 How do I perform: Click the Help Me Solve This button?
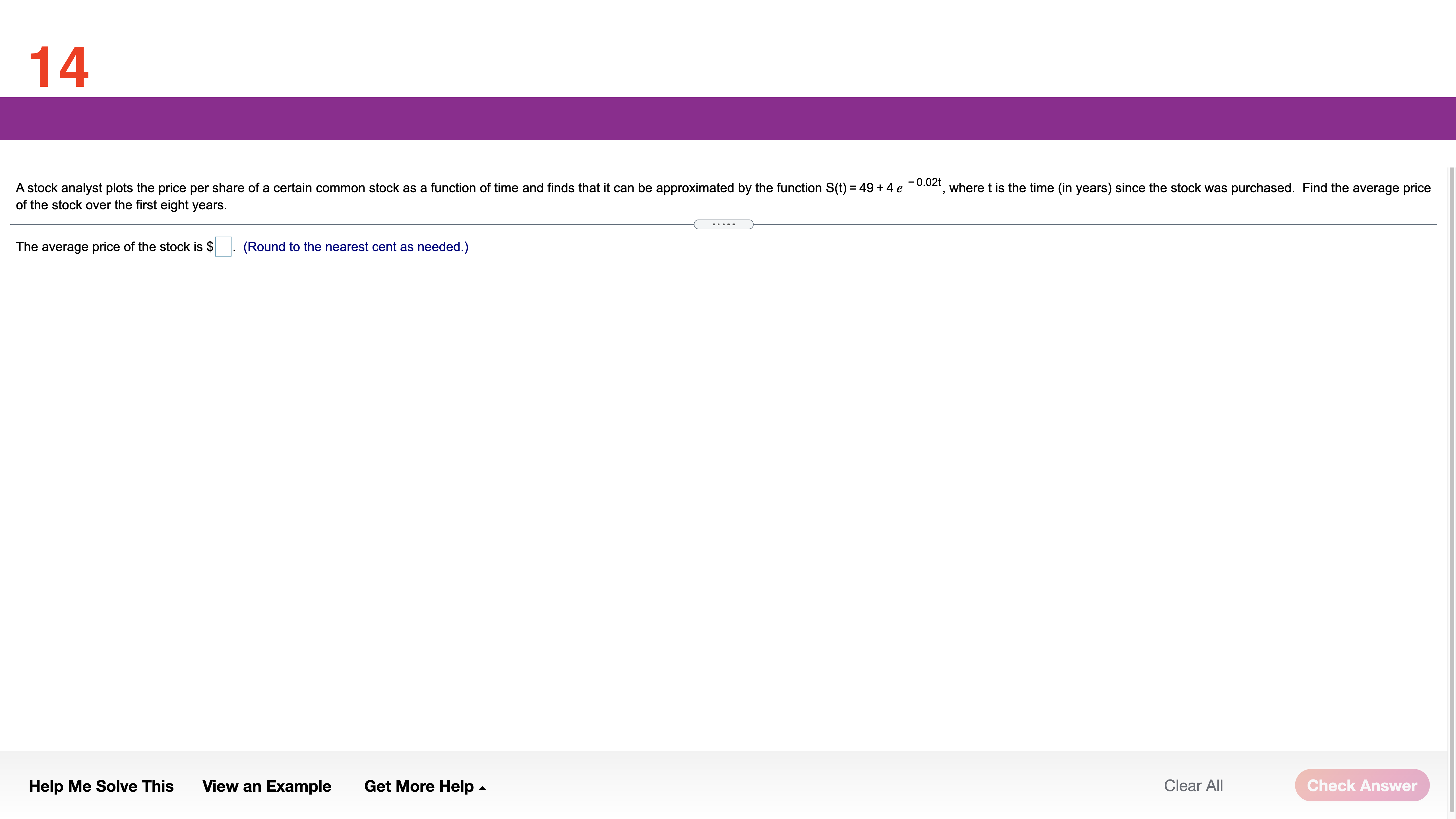pyautogui.click(x=101, y=786)
